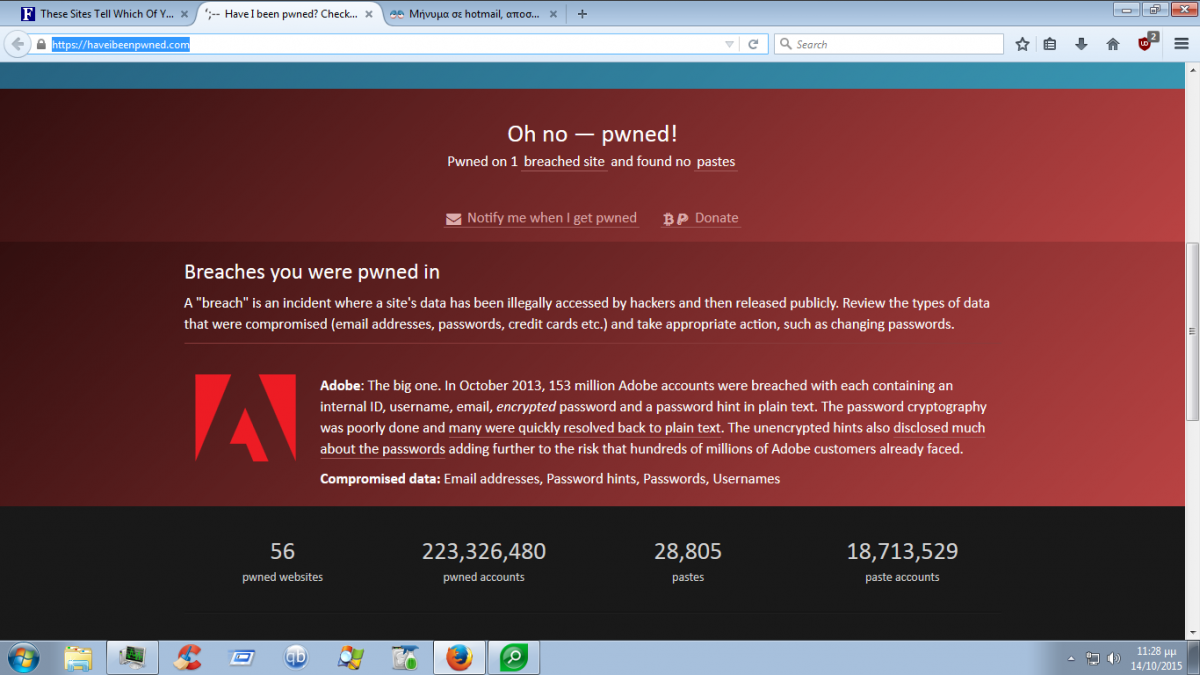The width and height of the screenshot is (1200, 675).
Task: Open URL history dropdown arrow
Action: (729, 45)
